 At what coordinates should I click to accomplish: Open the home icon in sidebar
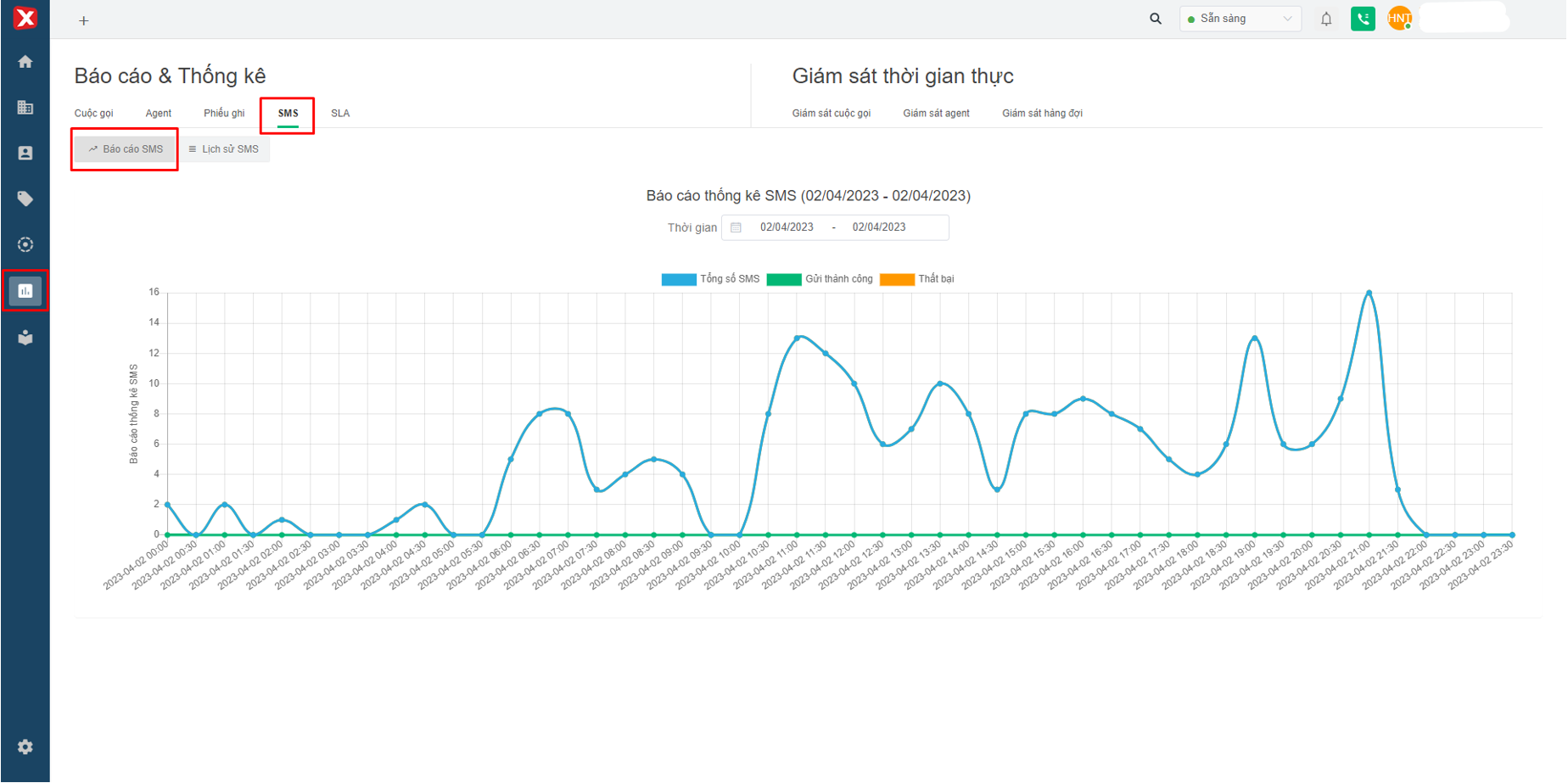coord(25,62)
